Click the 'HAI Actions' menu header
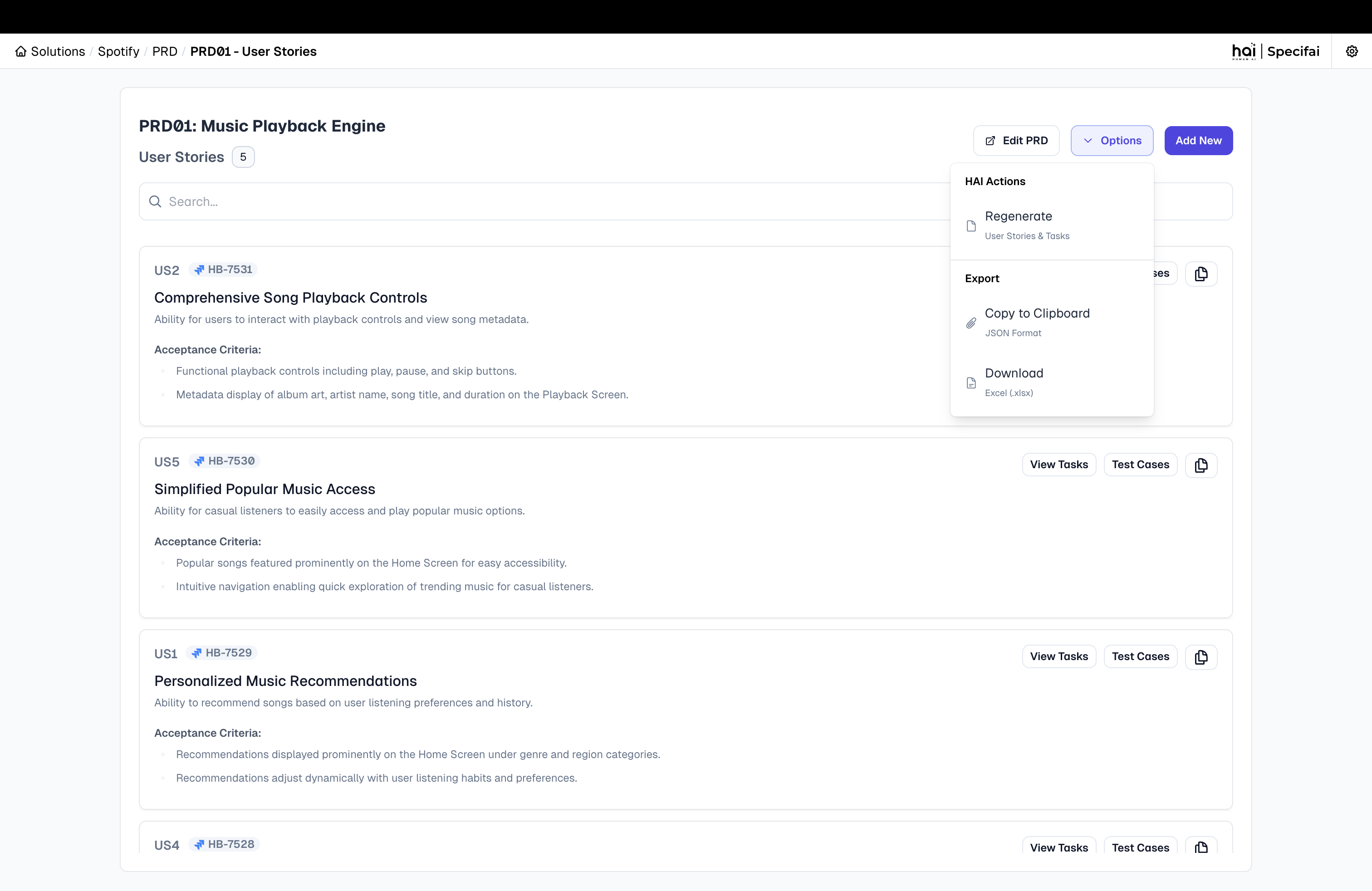The image size is (1372, 891). [x=995, y=181]
